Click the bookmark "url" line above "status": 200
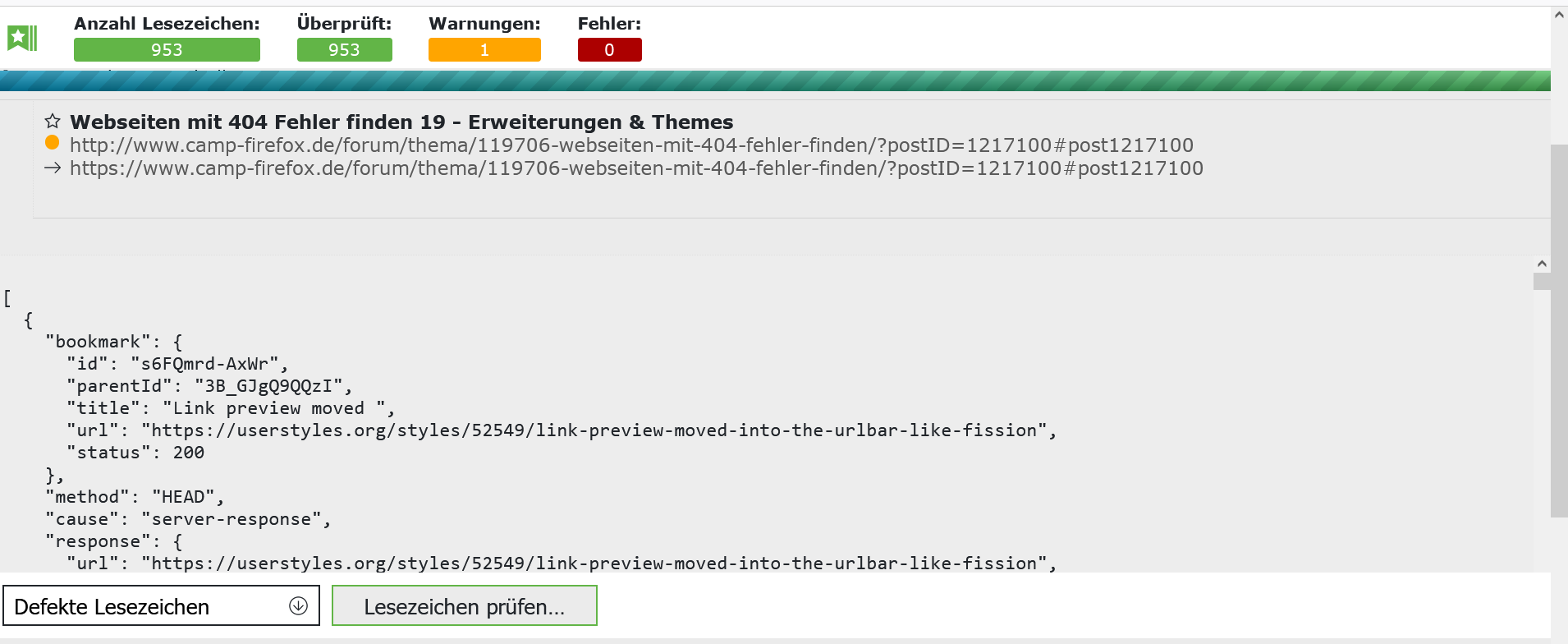Image resolution: width=1568 pixels, height=644 pixels. click(x=562, y=430)
